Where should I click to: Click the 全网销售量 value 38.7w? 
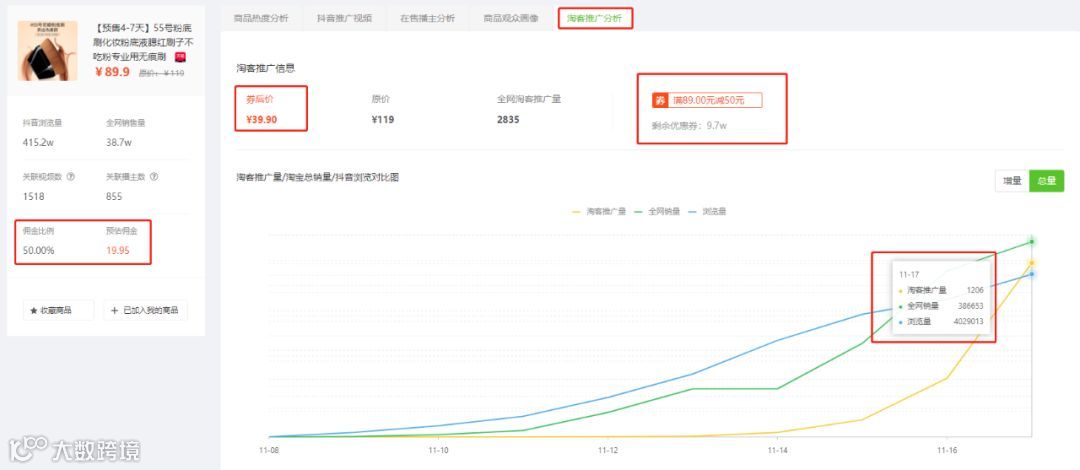coord(118,143)
